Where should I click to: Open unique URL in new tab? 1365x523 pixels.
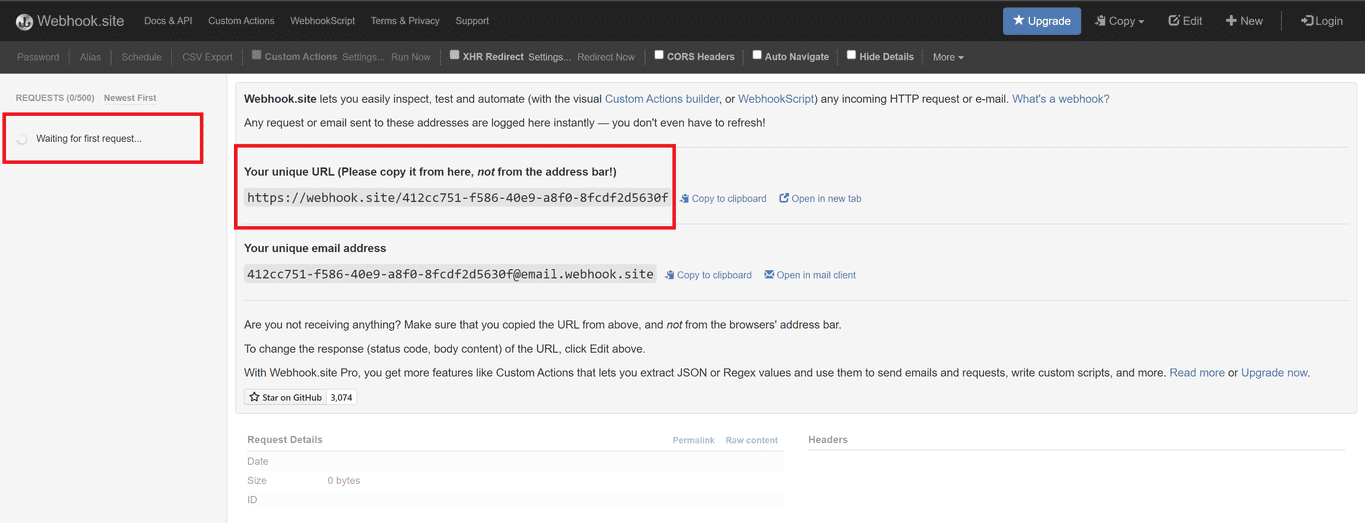pyautogui.click(x=820, y=199)
